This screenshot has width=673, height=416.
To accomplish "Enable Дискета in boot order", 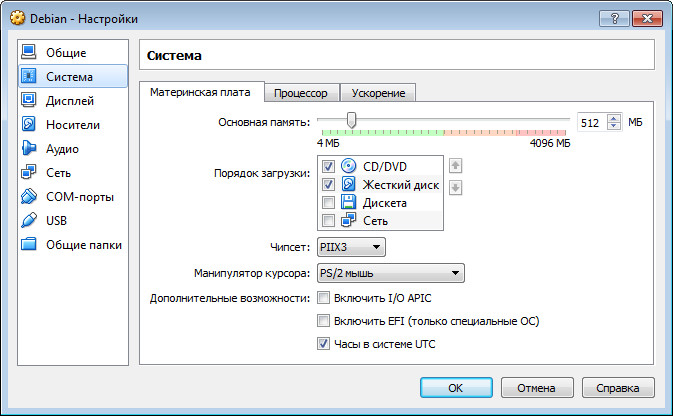I will click(328, 202).
